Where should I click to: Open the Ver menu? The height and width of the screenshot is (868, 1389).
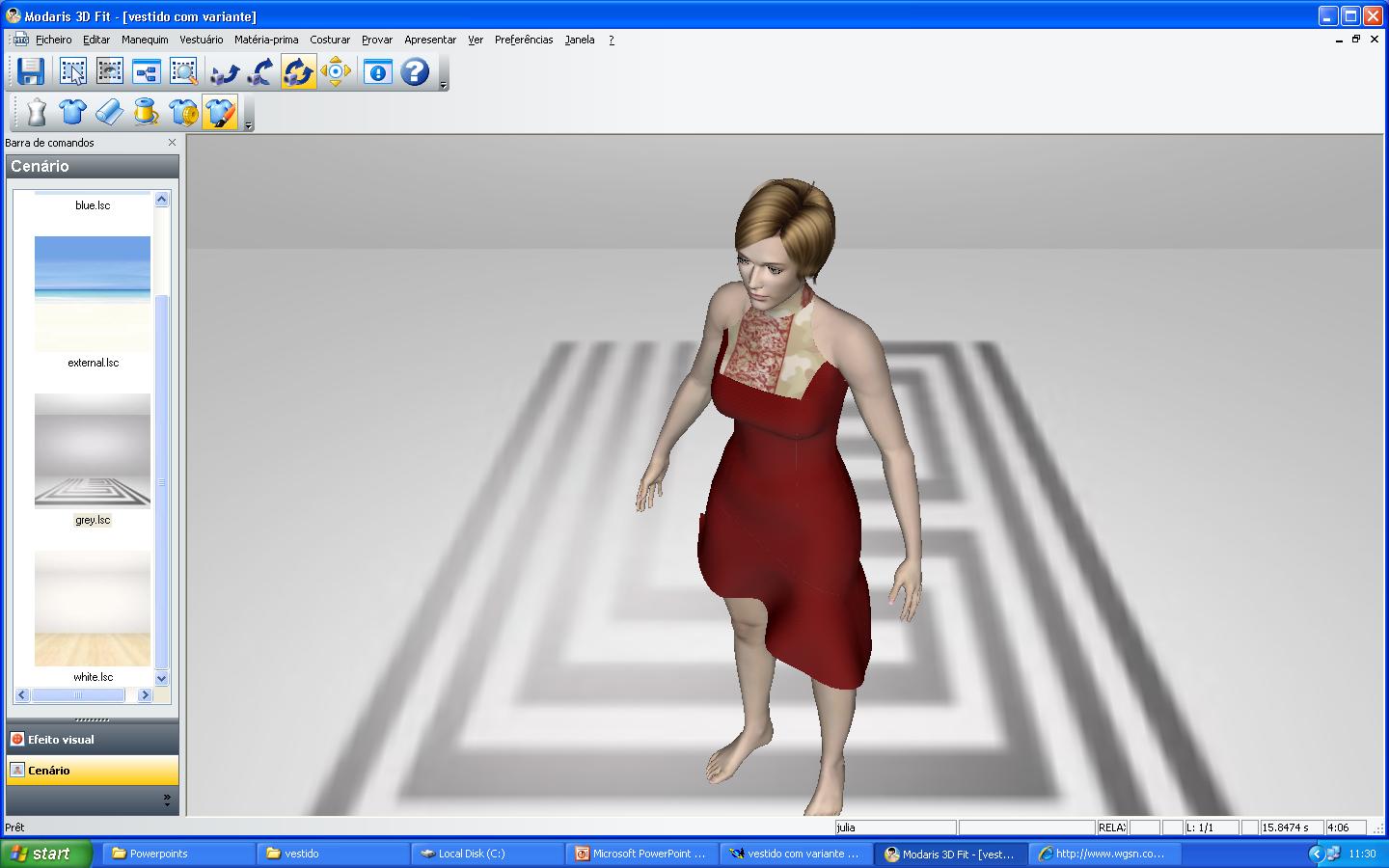click(476, 40)
